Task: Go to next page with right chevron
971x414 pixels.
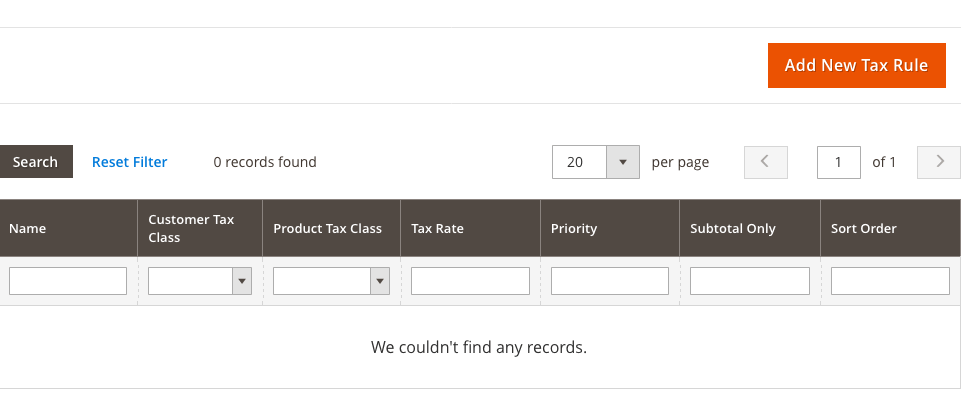Action: coord(939,162)
